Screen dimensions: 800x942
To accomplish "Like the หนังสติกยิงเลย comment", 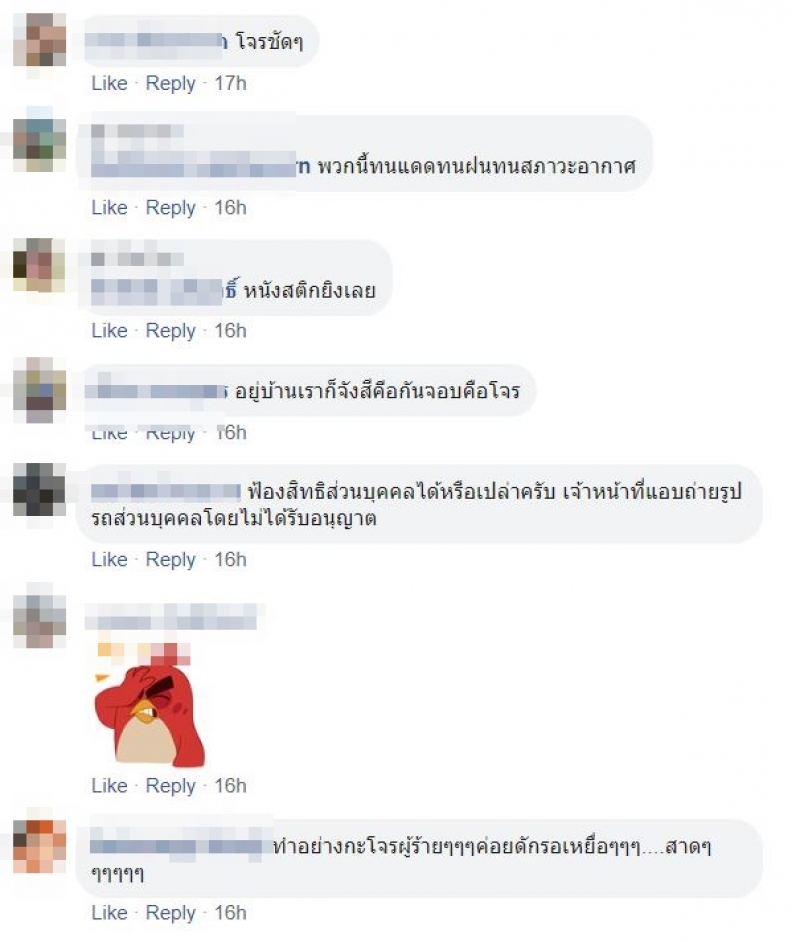I will pyautogui.click(x=109, y=330).
